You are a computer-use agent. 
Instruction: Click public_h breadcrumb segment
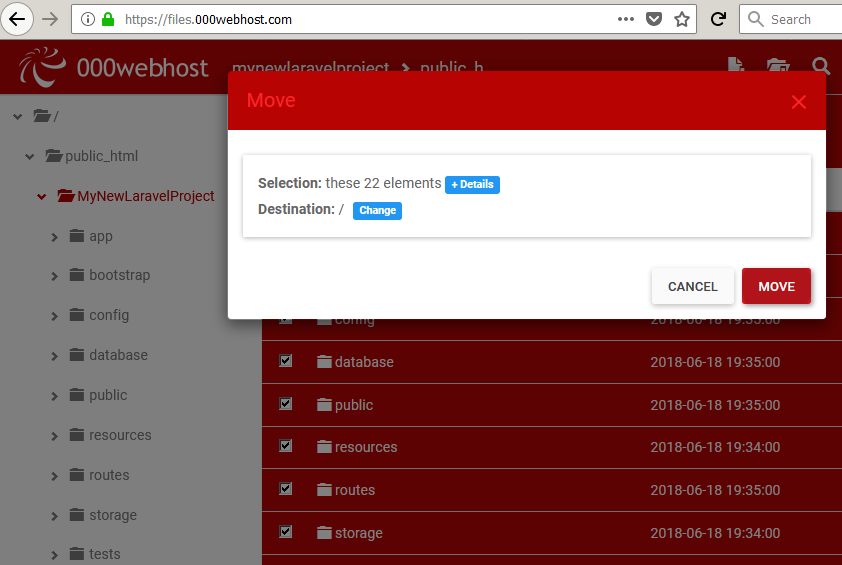(x=452, y=67)
